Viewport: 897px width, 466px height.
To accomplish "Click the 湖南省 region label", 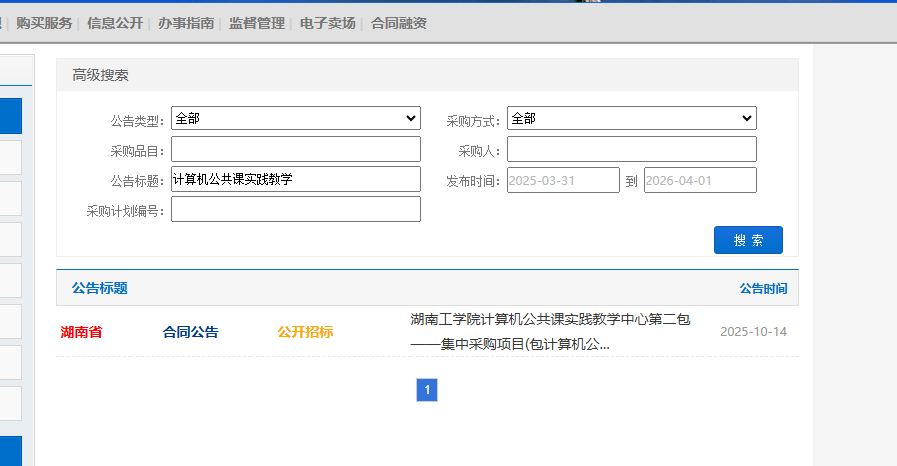I will (x=81, y=332).
